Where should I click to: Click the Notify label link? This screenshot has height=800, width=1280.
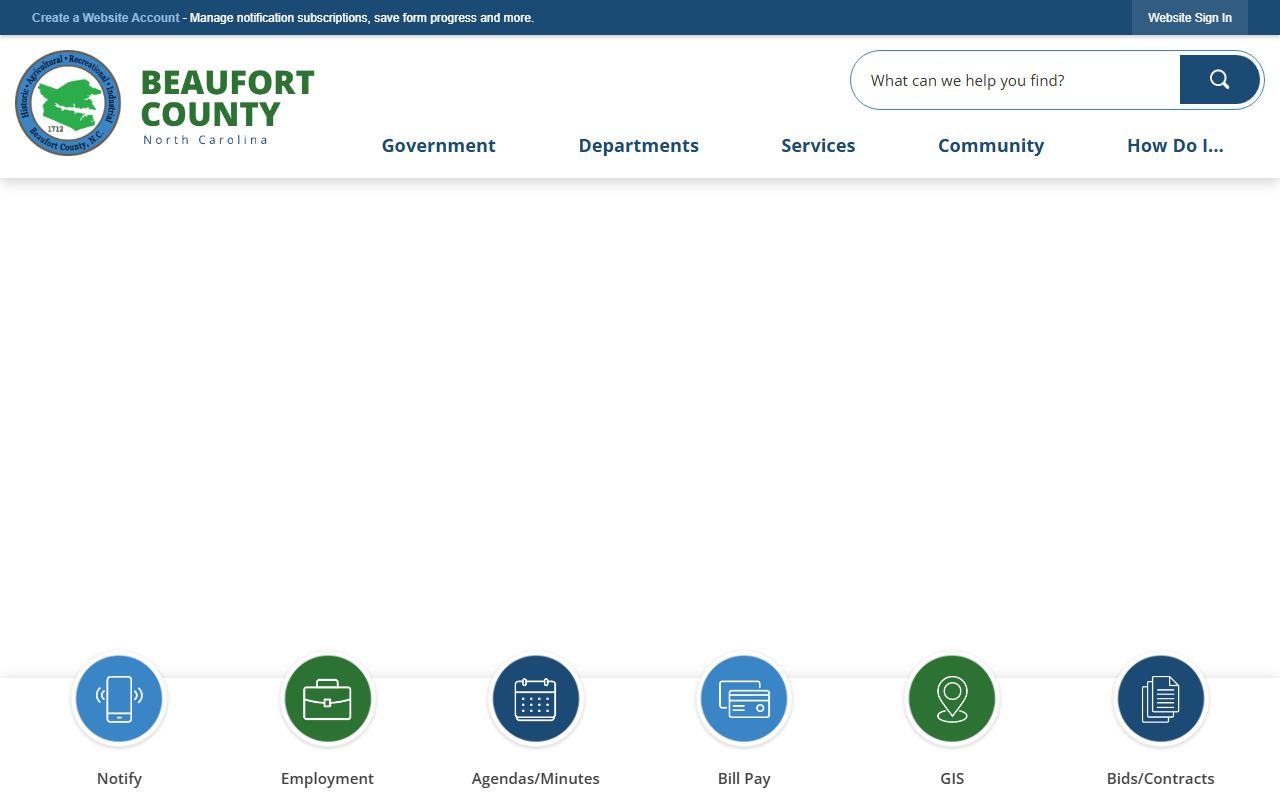(119, 778)
